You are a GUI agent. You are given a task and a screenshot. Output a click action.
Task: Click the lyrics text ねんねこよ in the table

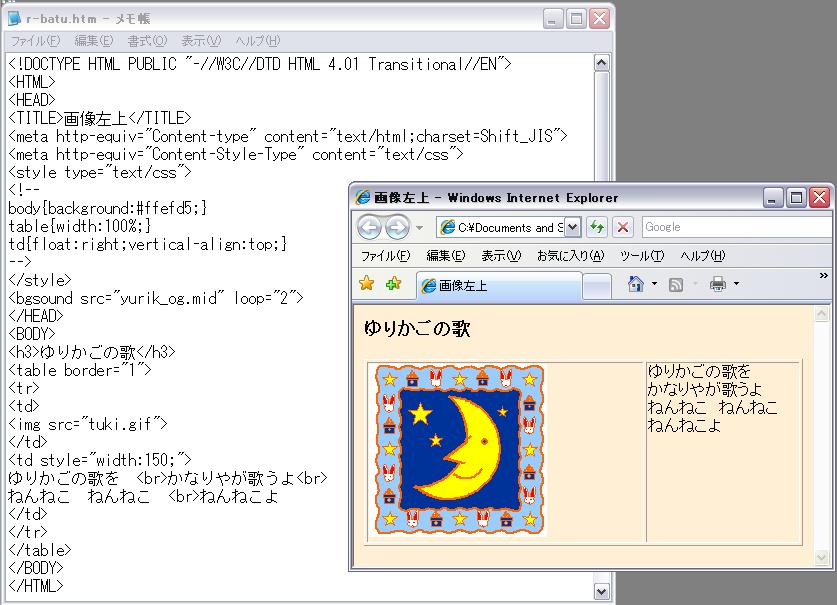684,426
